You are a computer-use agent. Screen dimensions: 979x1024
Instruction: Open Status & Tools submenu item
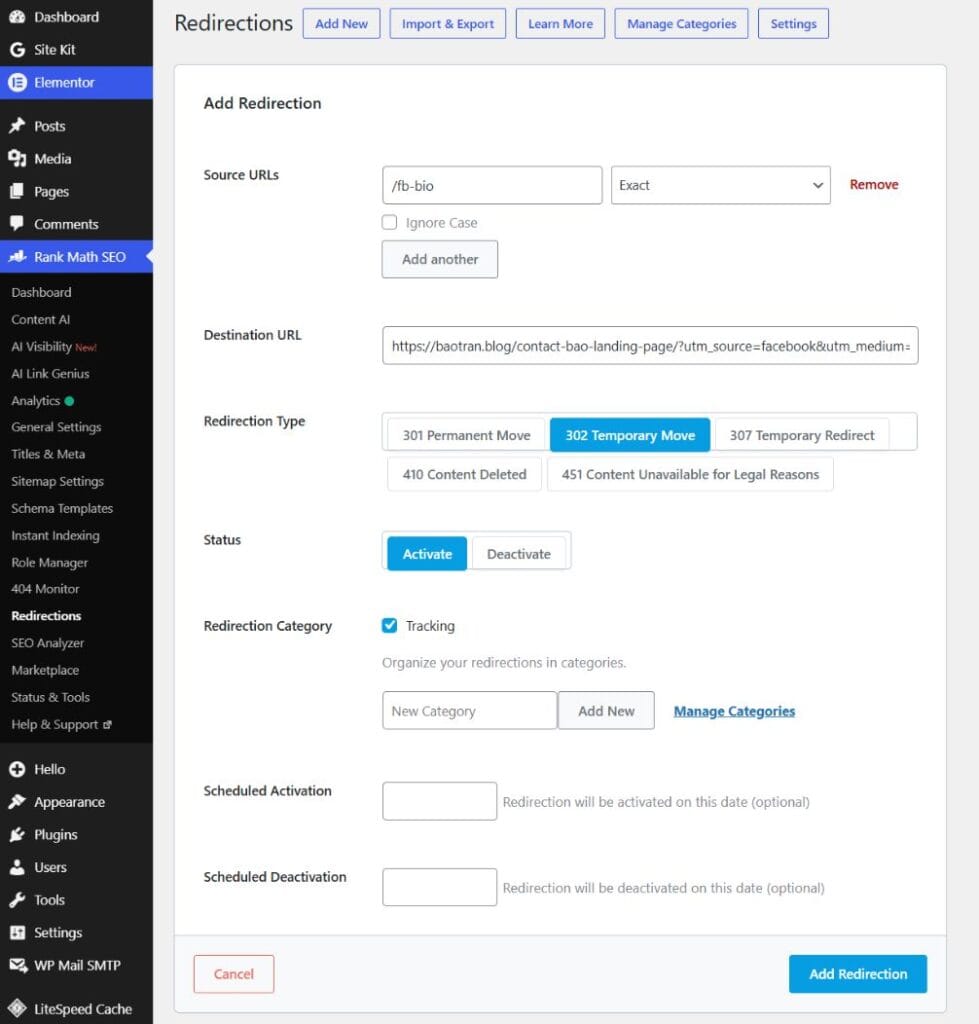pos(50,697)
